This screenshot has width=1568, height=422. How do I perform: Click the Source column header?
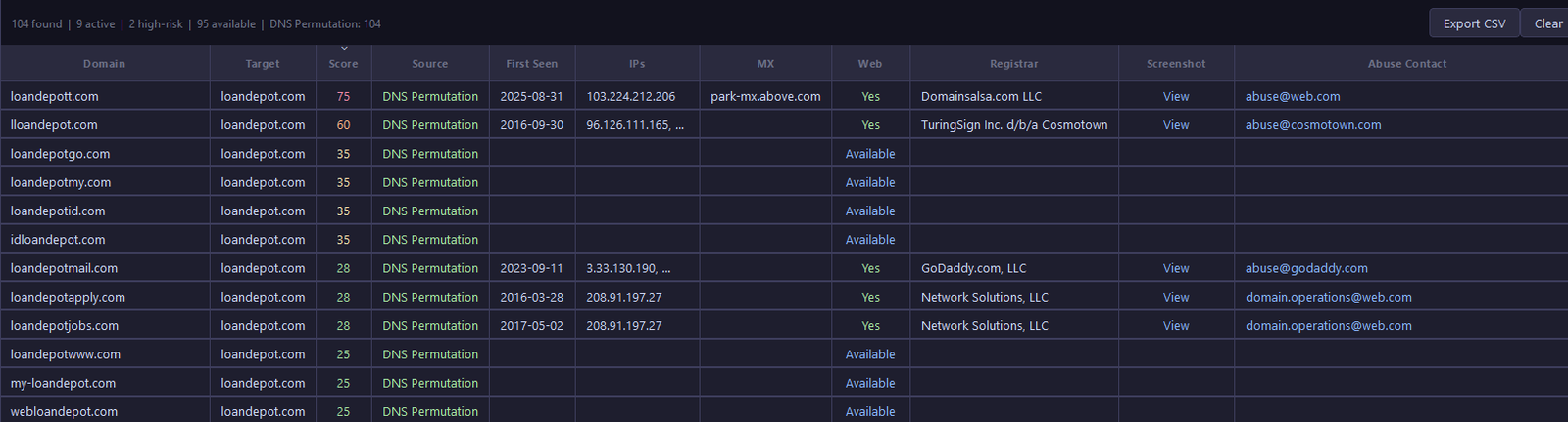click(430, 63)
